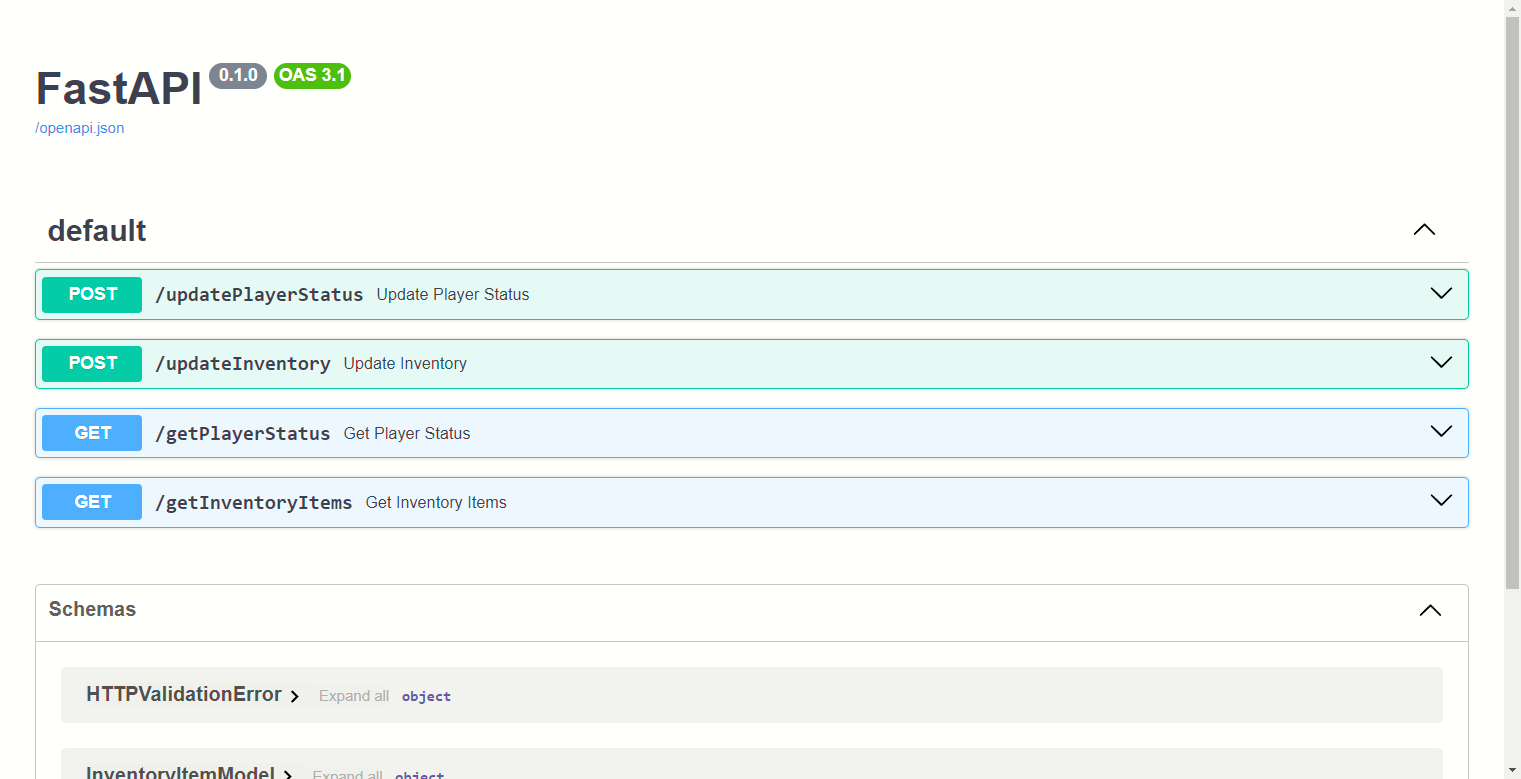This screenshot has width=1521, height=779.
Task: Click the Get Inventory Items description
Action: (x=436, y=502)
